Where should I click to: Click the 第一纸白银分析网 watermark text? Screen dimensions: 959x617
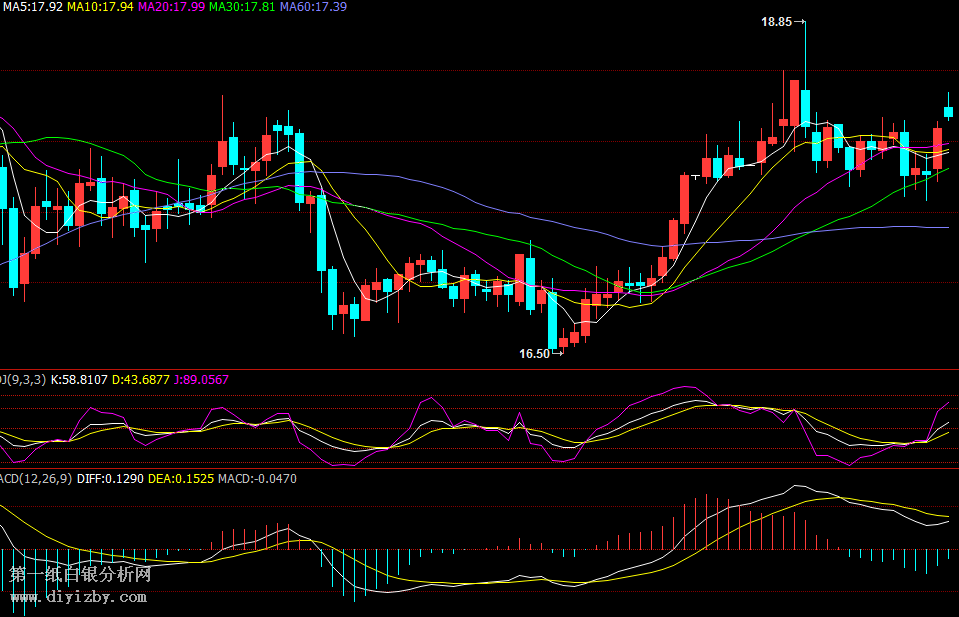pyautogui.click(x=80, y=575)
